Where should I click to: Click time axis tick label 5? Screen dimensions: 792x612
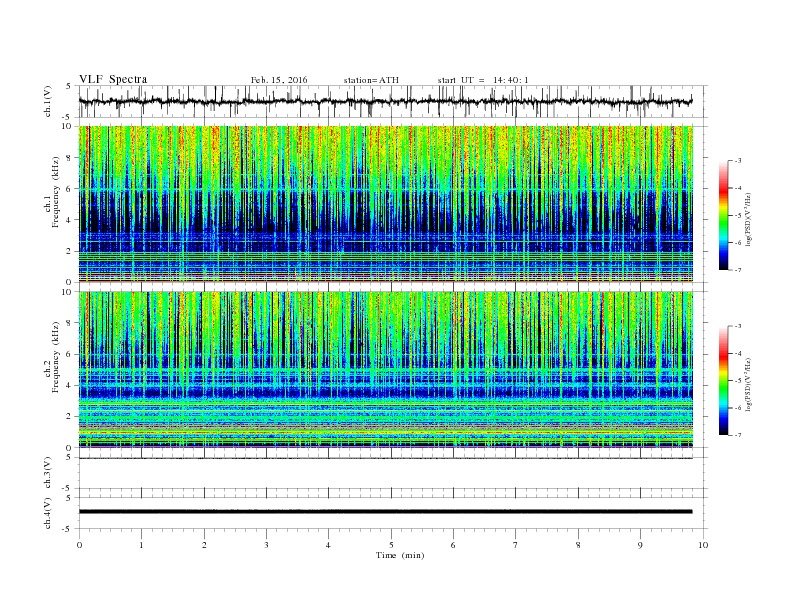(x=391, y=545)
